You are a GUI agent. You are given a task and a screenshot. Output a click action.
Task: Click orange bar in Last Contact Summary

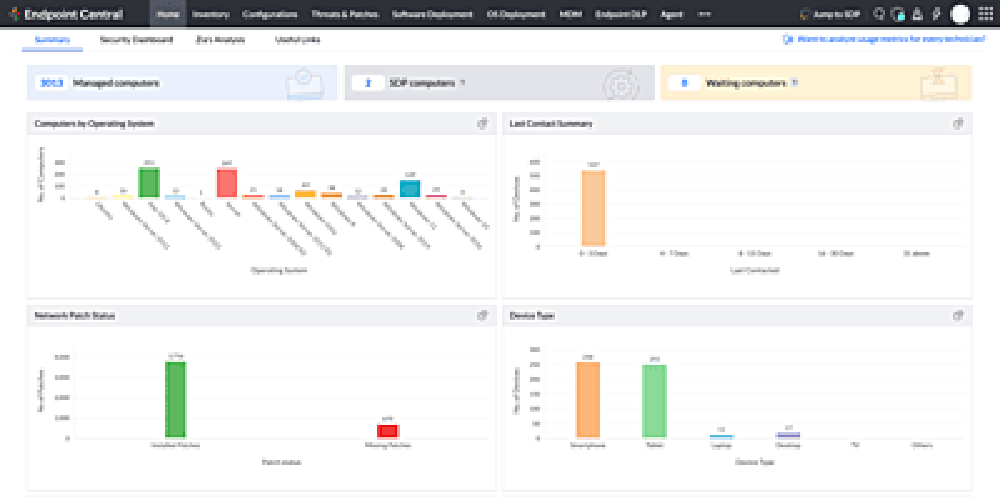(x=593, y=208)
